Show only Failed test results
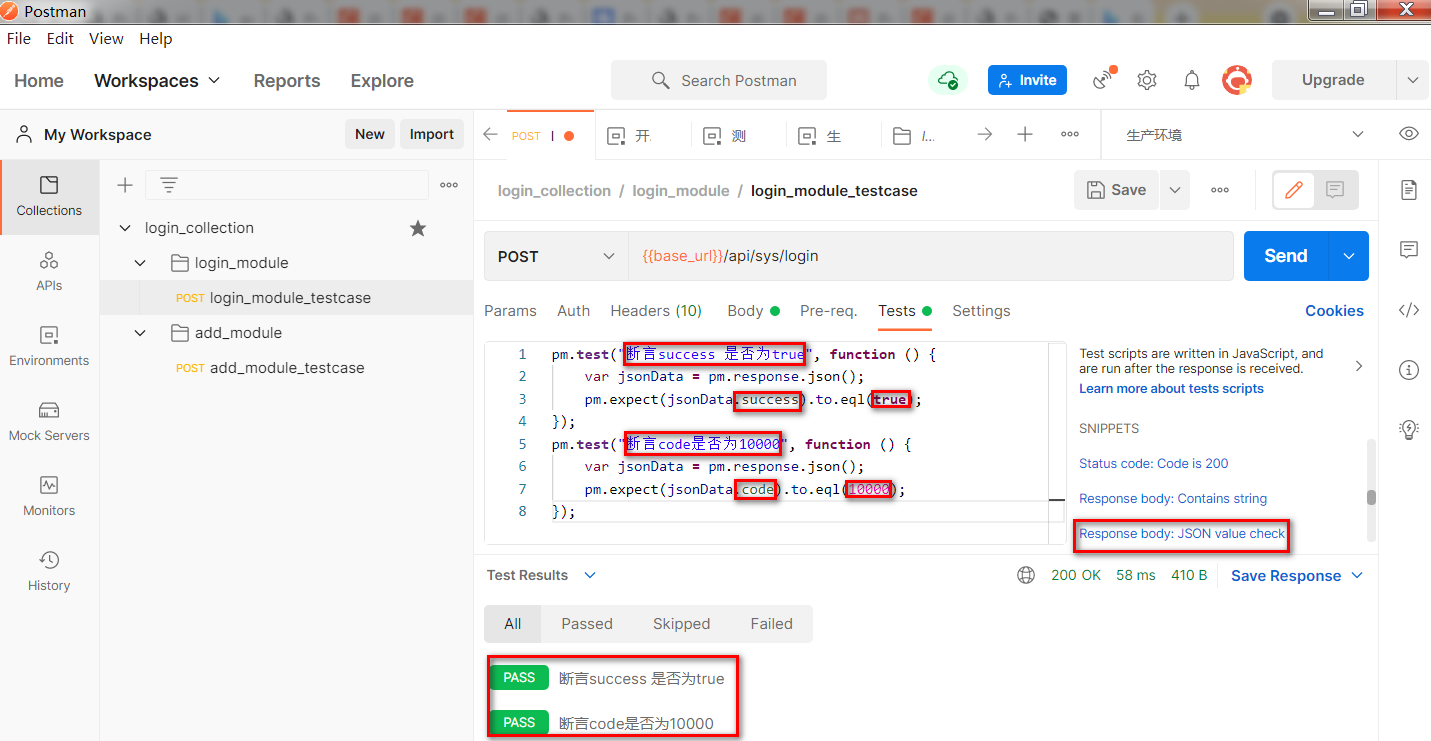Screen dimensions: 1431x741 (x=772, y=624)
